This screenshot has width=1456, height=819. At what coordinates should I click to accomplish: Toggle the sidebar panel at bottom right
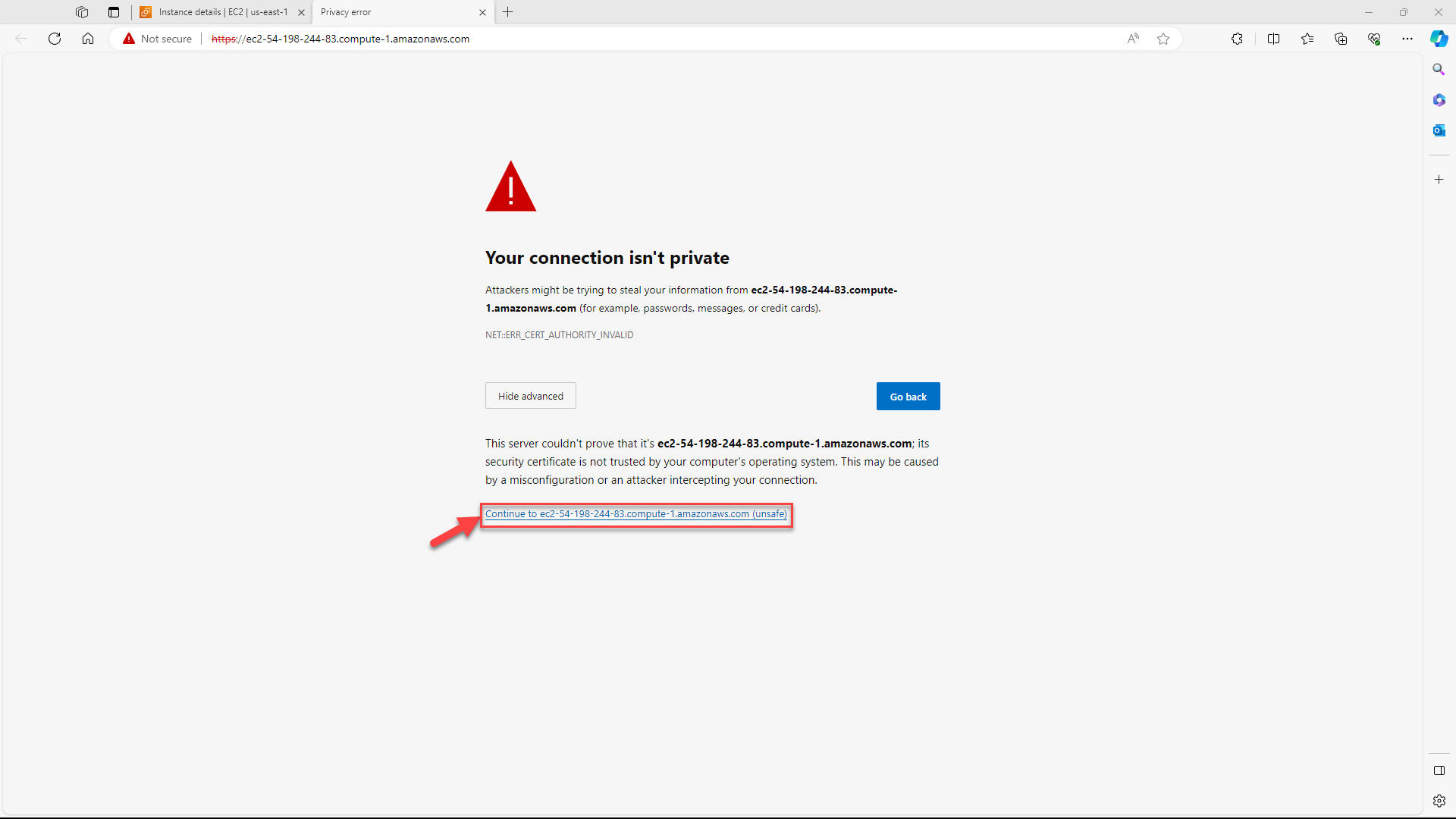click(1439, 770)
